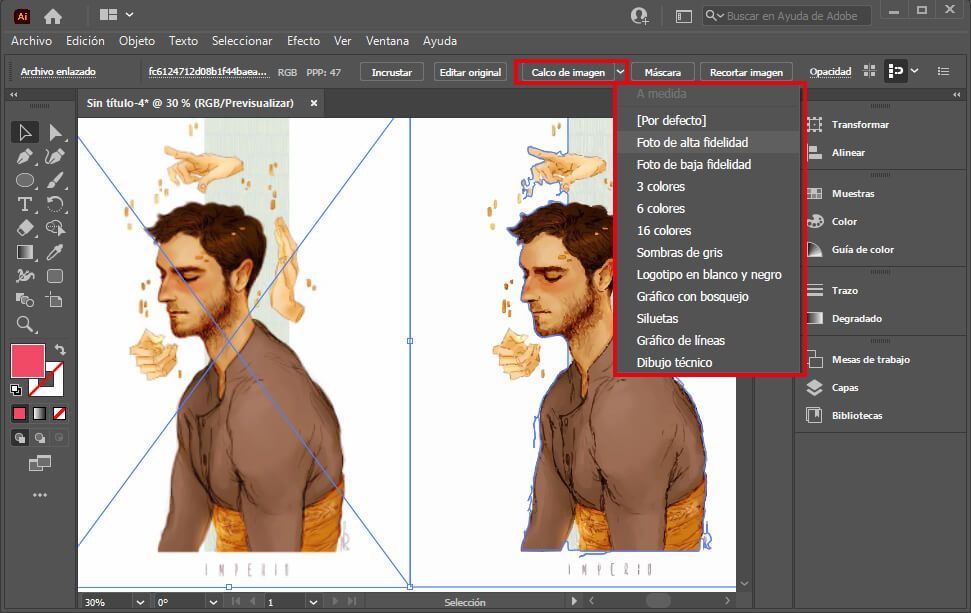Pick the Eyedropper tool
Viewport: 971px width, 613px height.
pyautogui.click(x=56, y=252)
